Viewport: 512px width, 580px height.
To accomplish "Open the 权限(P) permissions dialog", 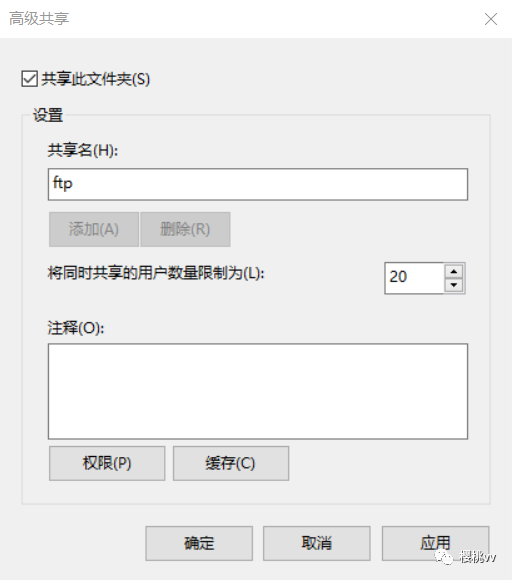I will pos(107,463).
